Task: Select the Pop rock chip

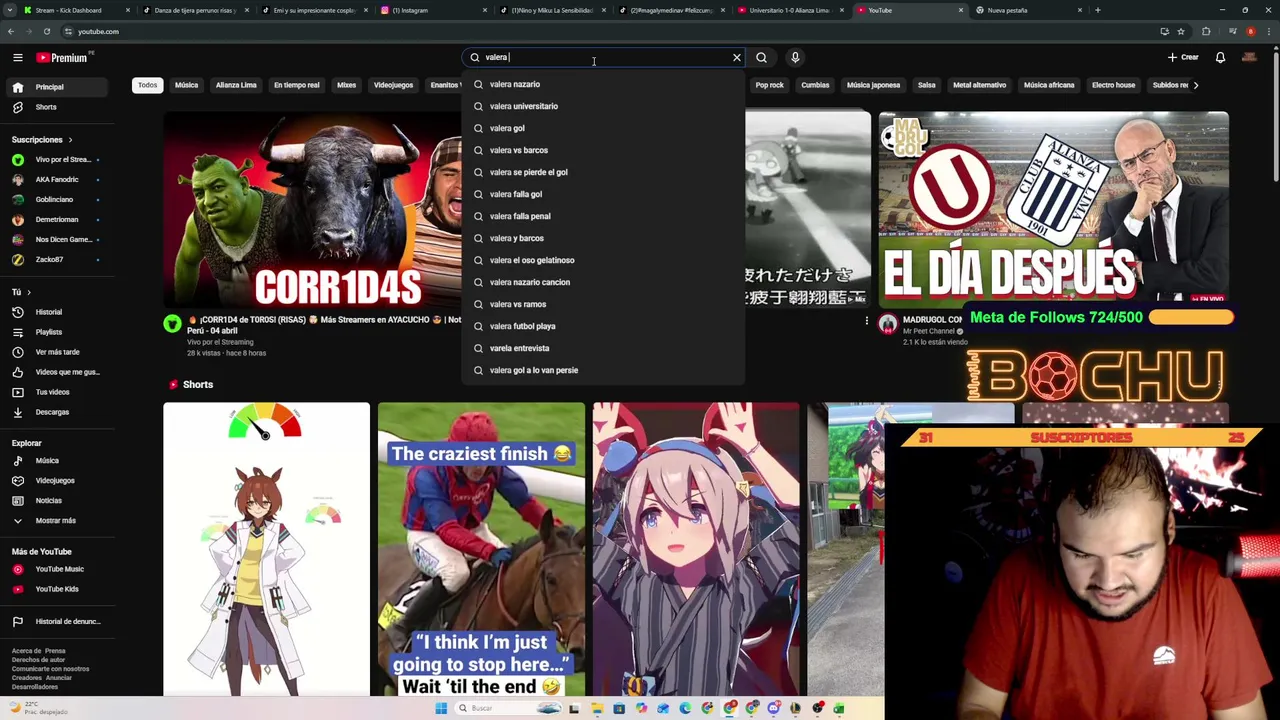Action: click(x=769, y=85)
